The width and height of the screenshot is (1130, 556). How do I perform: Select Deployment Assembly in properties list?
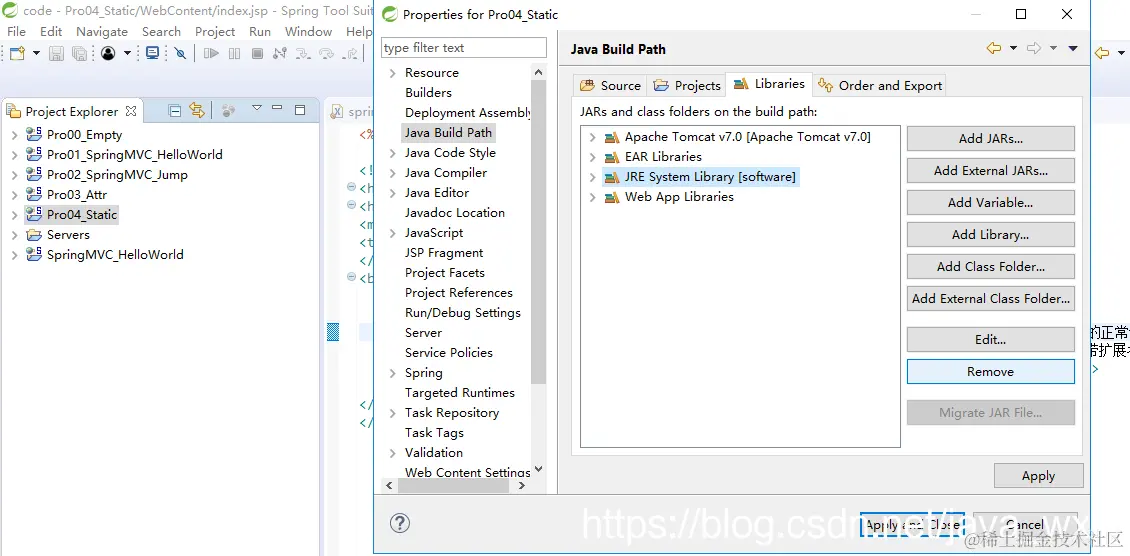point(467,113)
